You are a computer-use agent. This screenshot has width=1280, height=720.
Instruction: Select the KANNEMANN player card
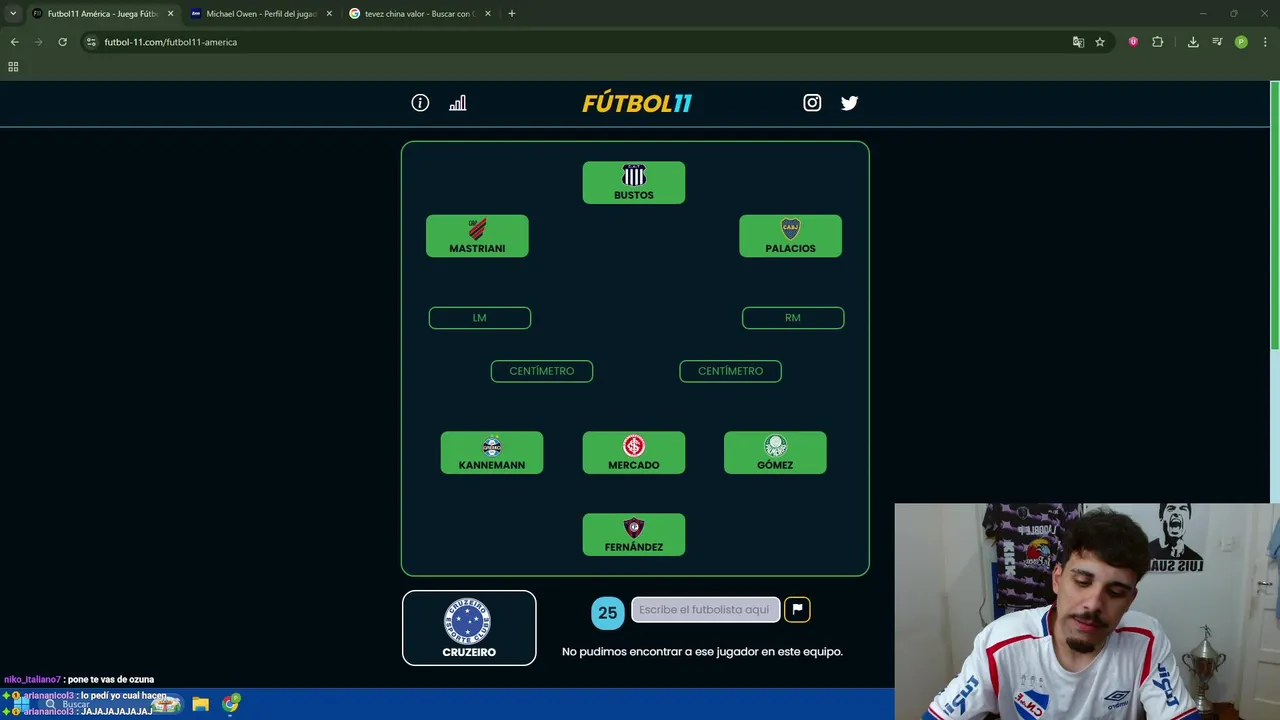pos(492,453)
